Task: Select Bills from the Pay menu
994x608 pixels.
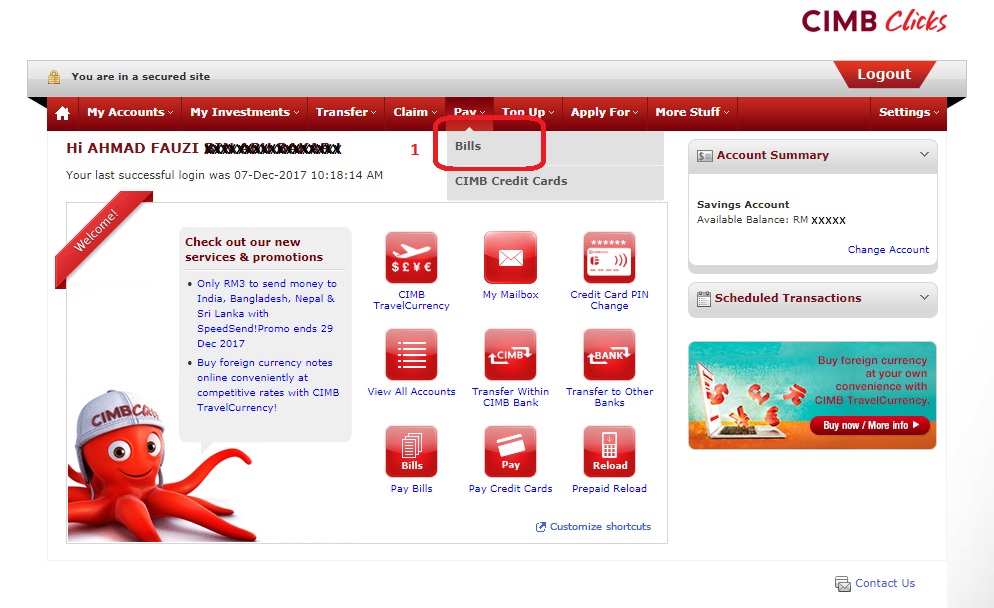Action: [555, 146]
